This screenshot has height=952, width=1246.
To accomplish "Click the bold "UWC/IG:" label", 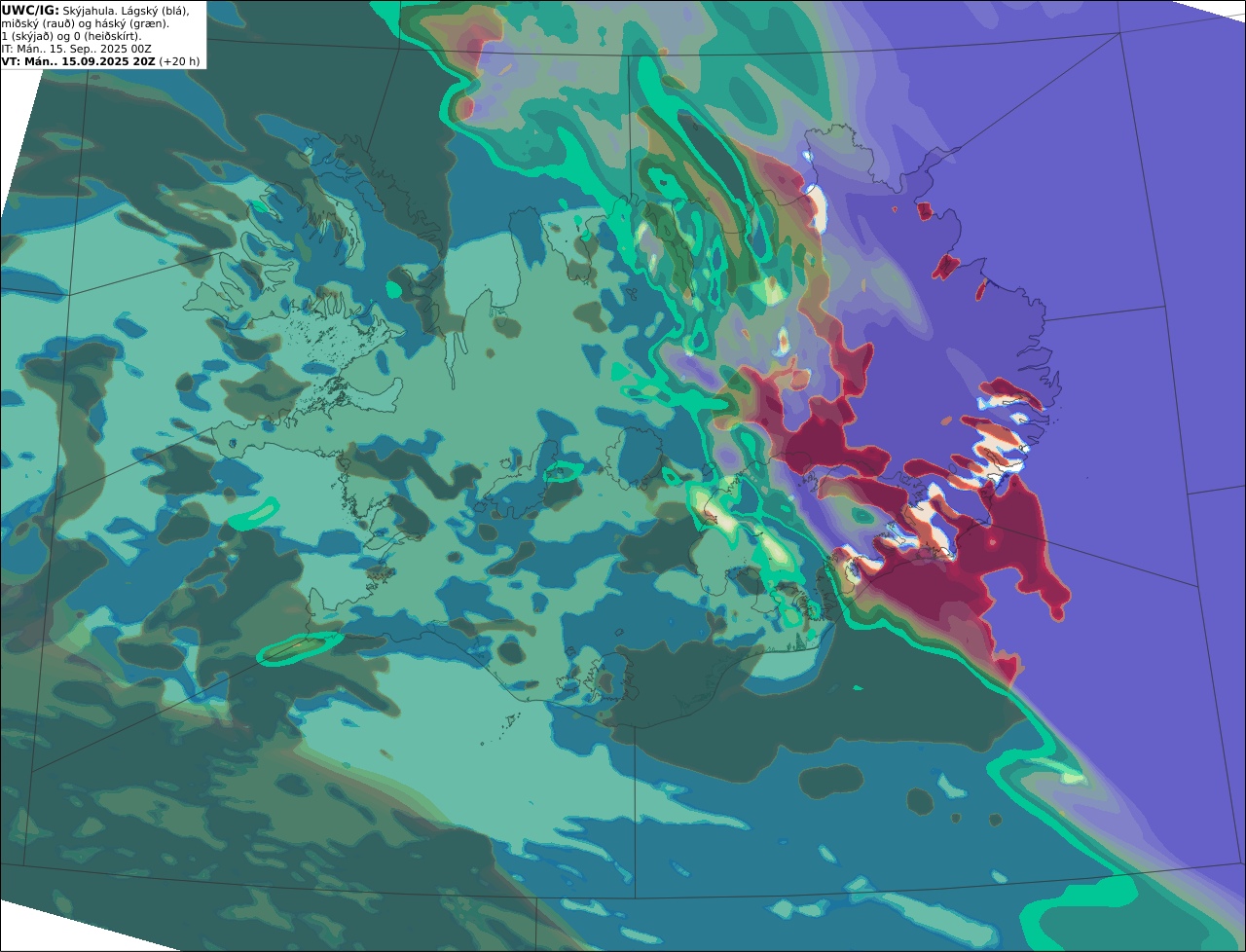I will point(30,10).
